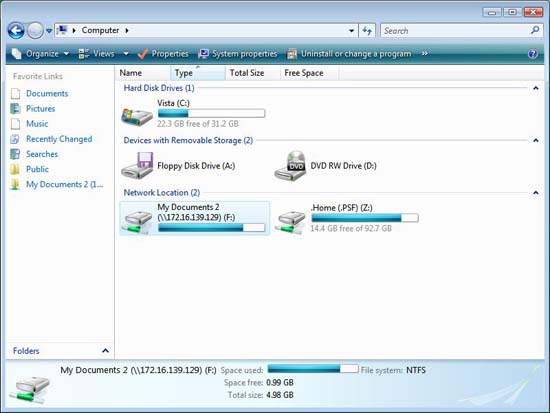Select Hard Disk Drives (1) heading

click(x=159, y=88)
